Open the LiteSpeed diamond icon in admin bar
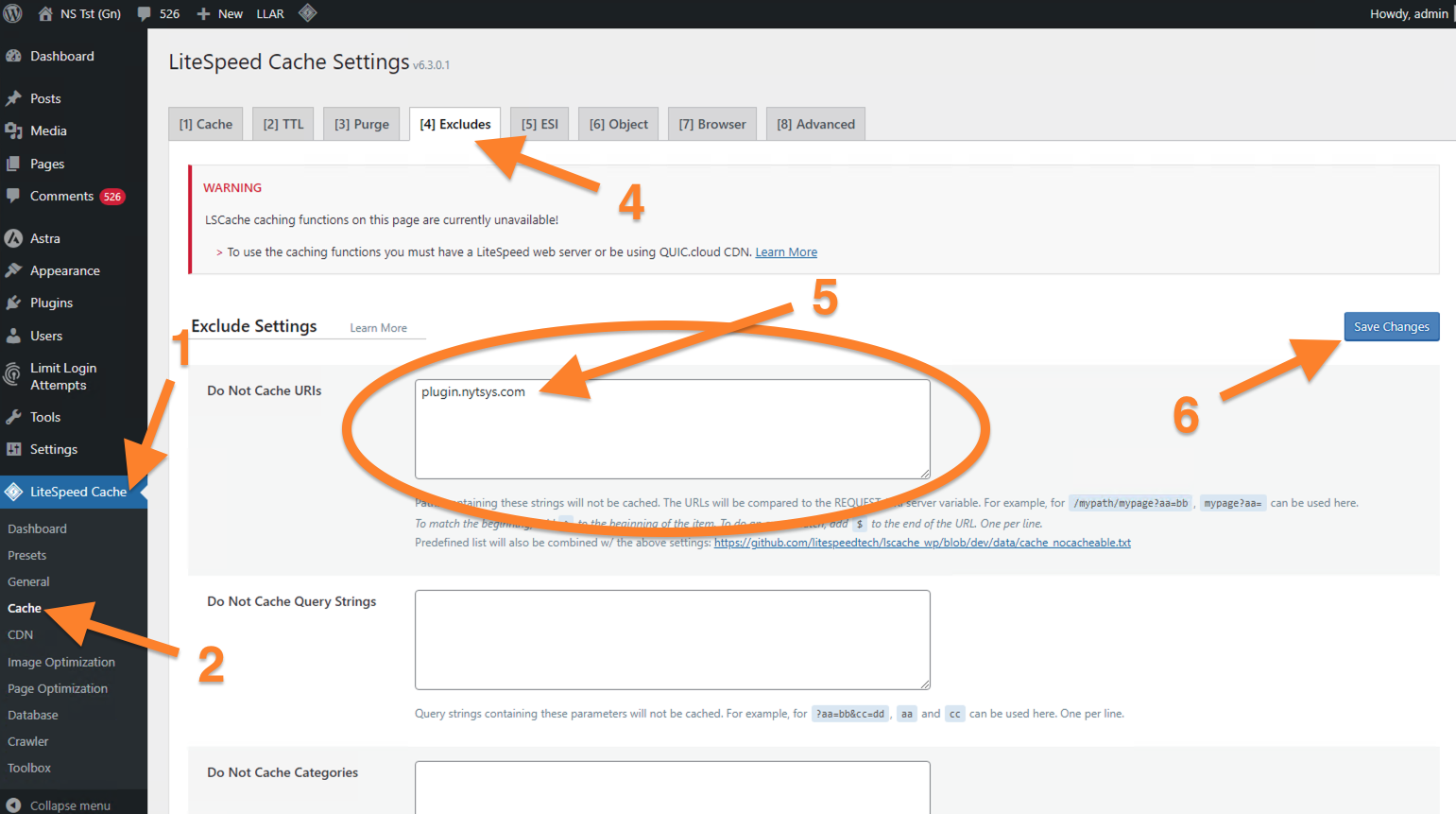Viewport: 1456px width, 814px height. click(x=308, y=13)
